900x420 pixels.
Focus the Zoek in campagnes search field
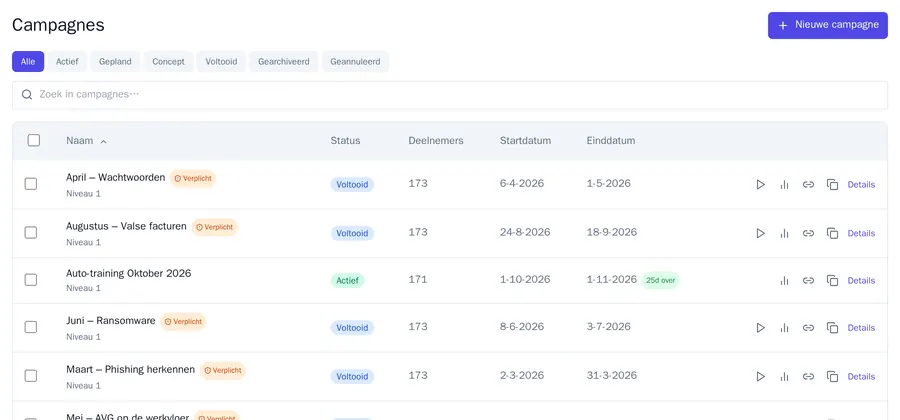click(x=450, y=95)
